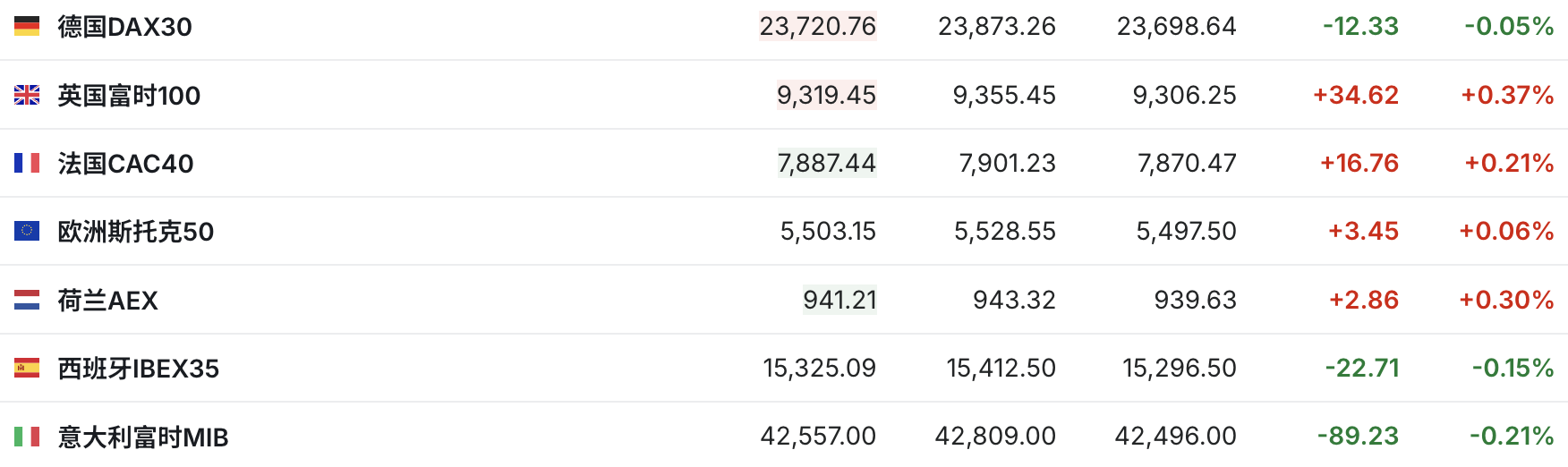
Task: Select the 法国CAC40 index name
Action: pos(125,164)
